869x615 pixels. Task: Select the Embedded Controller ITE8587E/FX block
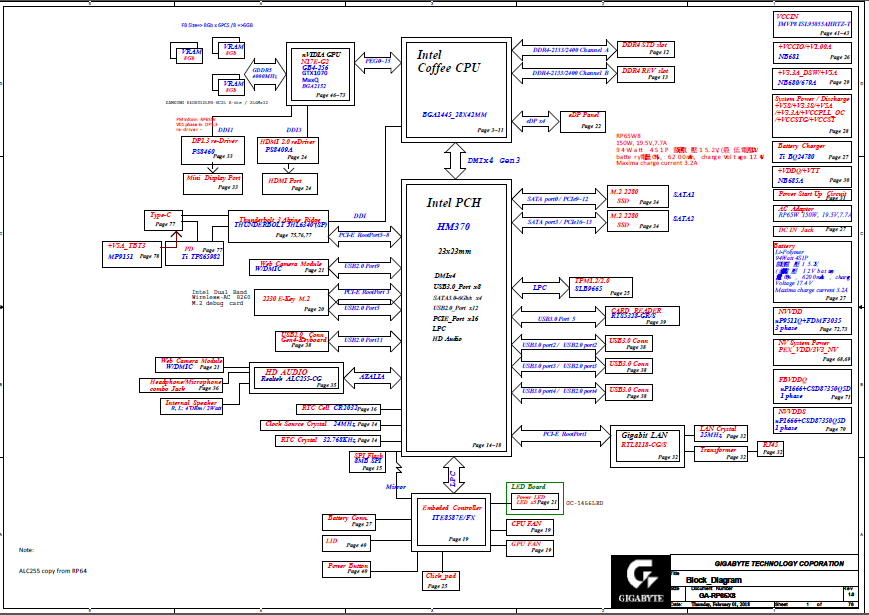[x=451, y=522]
